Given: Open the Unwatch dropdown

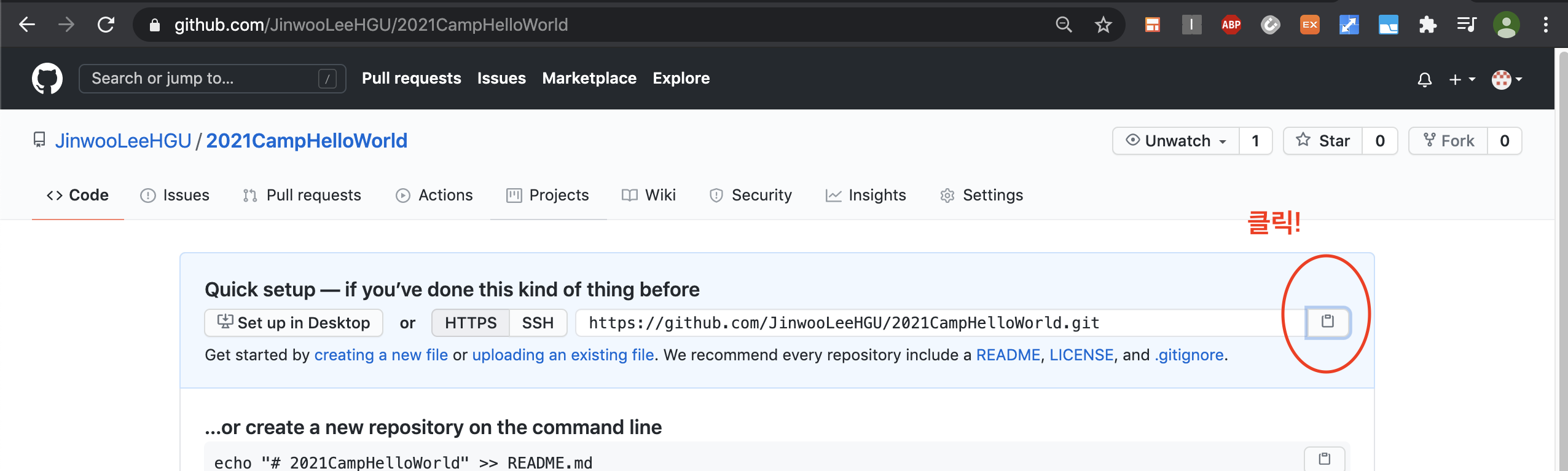Looking at the screenshot, I should [x=1176, y=141].
